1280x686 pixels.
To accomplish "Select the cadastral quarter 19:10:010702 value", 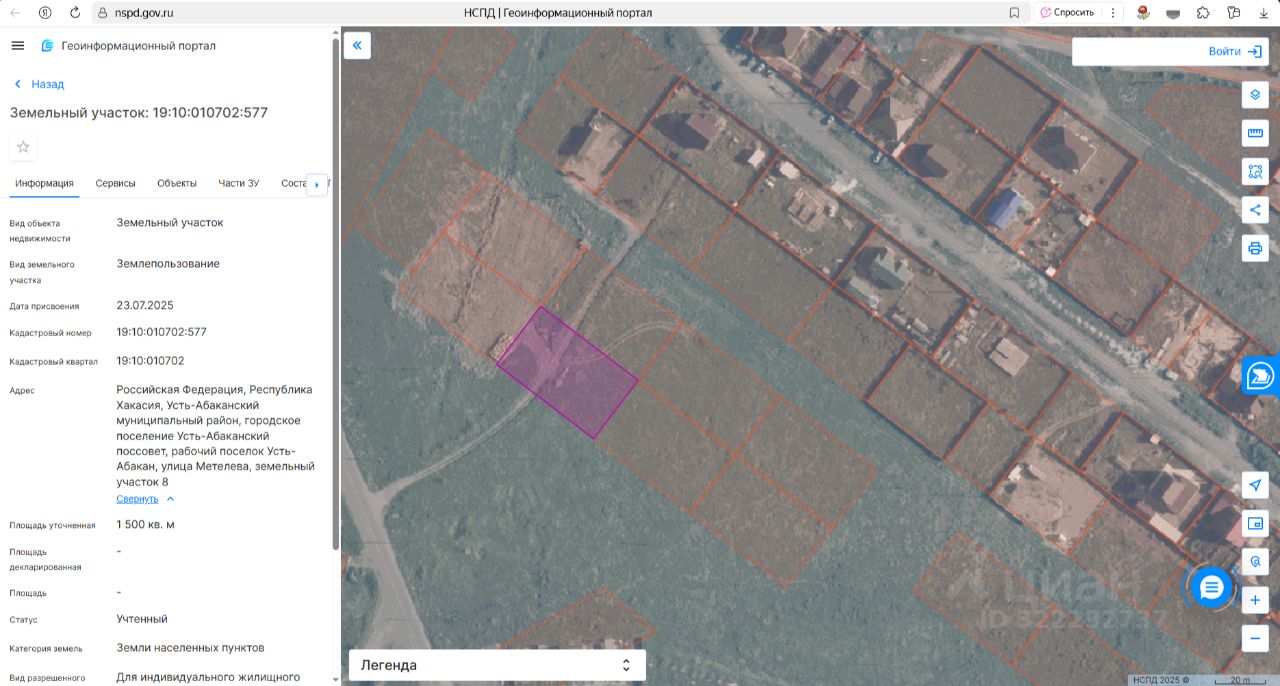I will tap(150, 361).
